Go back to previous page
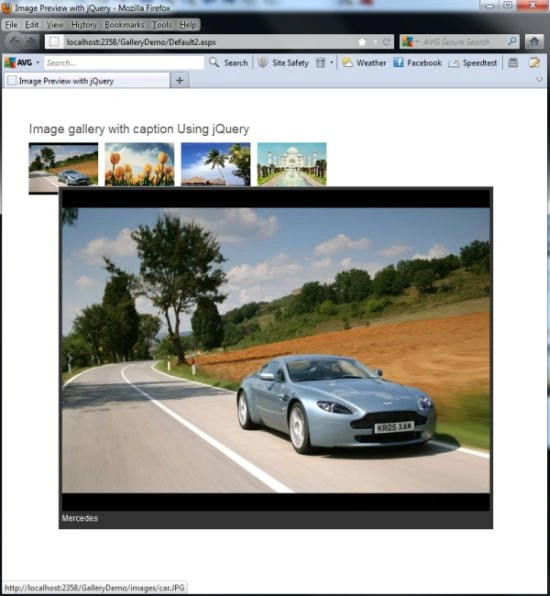This screenshot has height=596, width=550. click(x=16, y=42)
